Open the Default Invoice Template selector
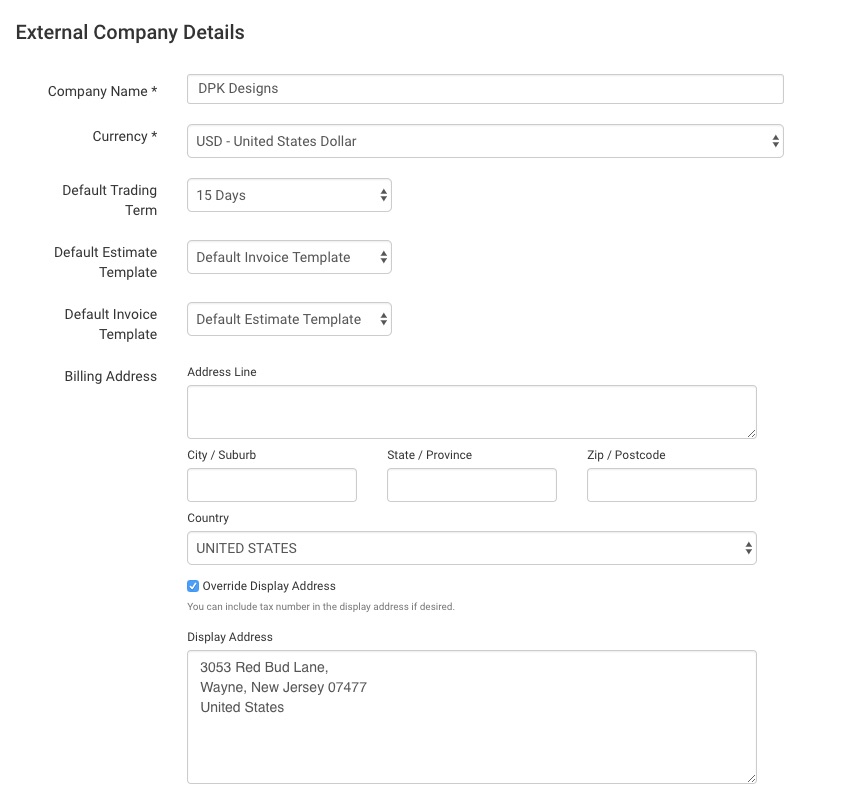Screen dimensions: 868x795 click(x=289, y=319)
